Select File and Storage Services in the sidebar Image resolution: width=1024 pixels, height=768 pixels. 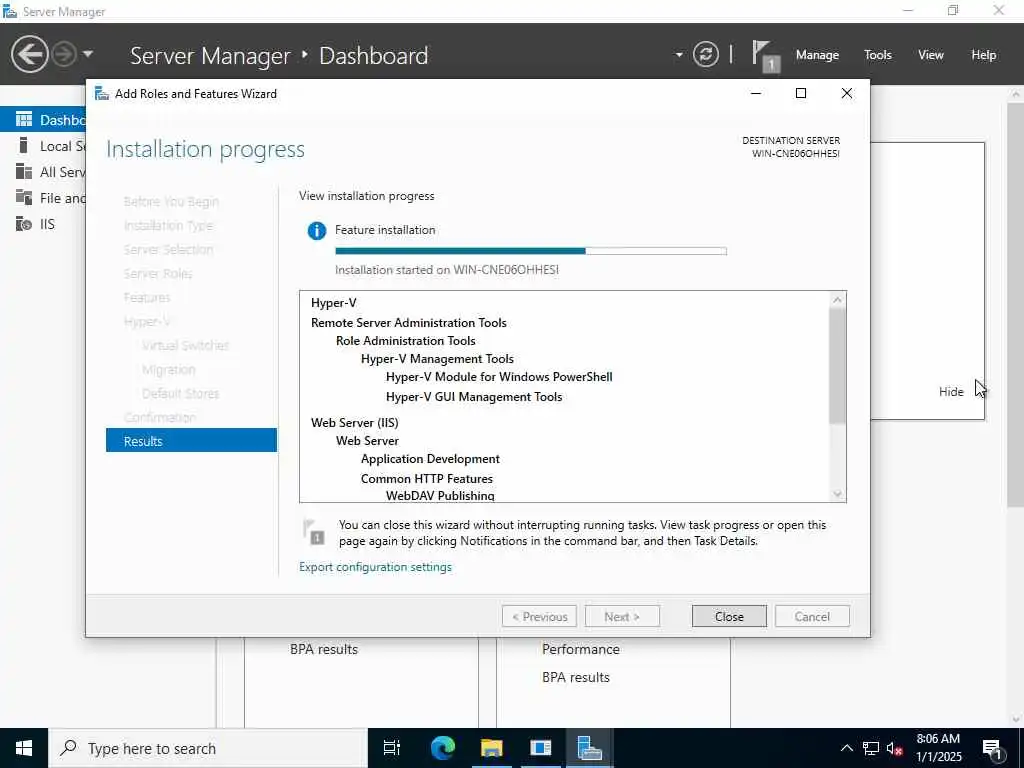[43, 198]
